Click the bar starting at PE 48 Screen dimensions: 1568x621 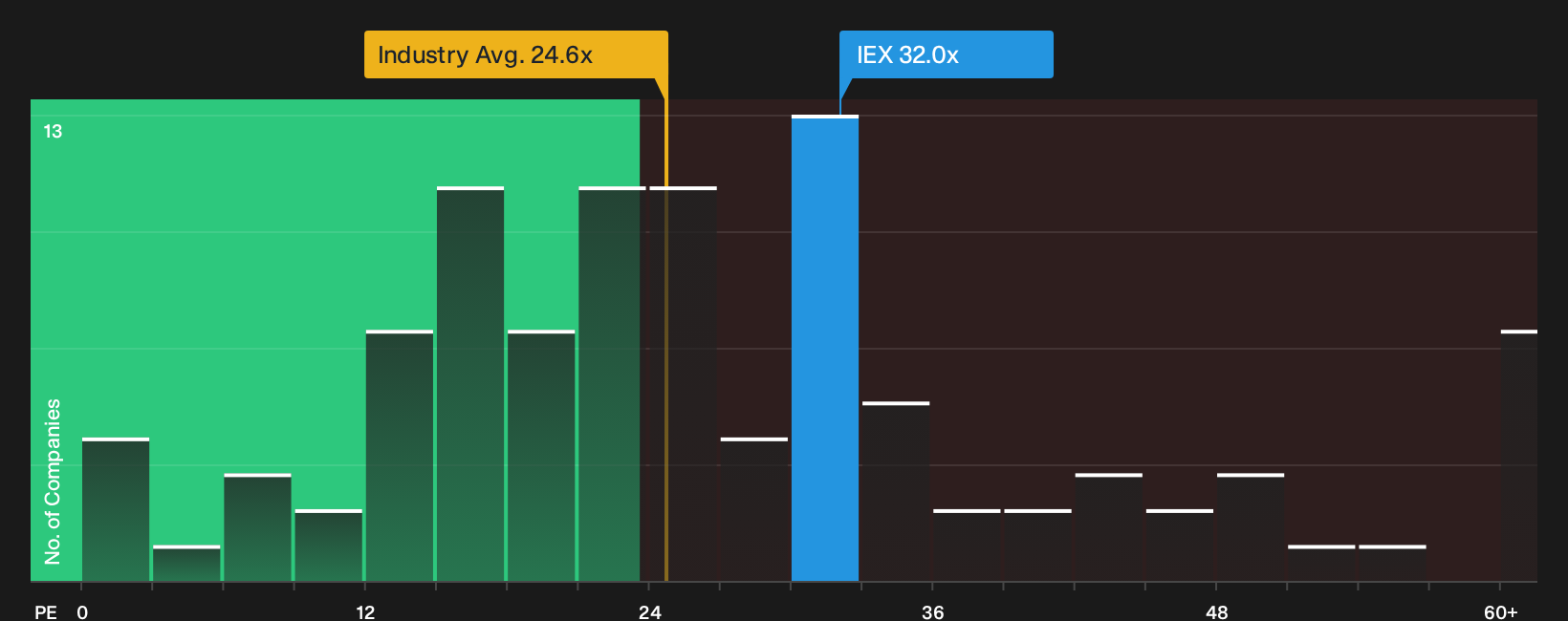pyautogui.click(x=1251, y=527)
